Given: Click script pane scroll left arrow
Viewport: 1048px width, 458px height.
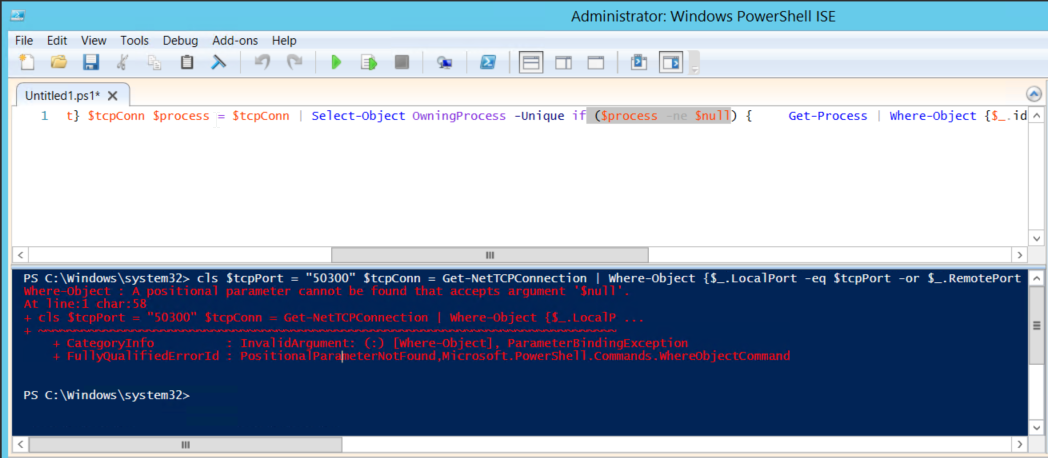Looking at the screenshot, I should tap(19, 255).
